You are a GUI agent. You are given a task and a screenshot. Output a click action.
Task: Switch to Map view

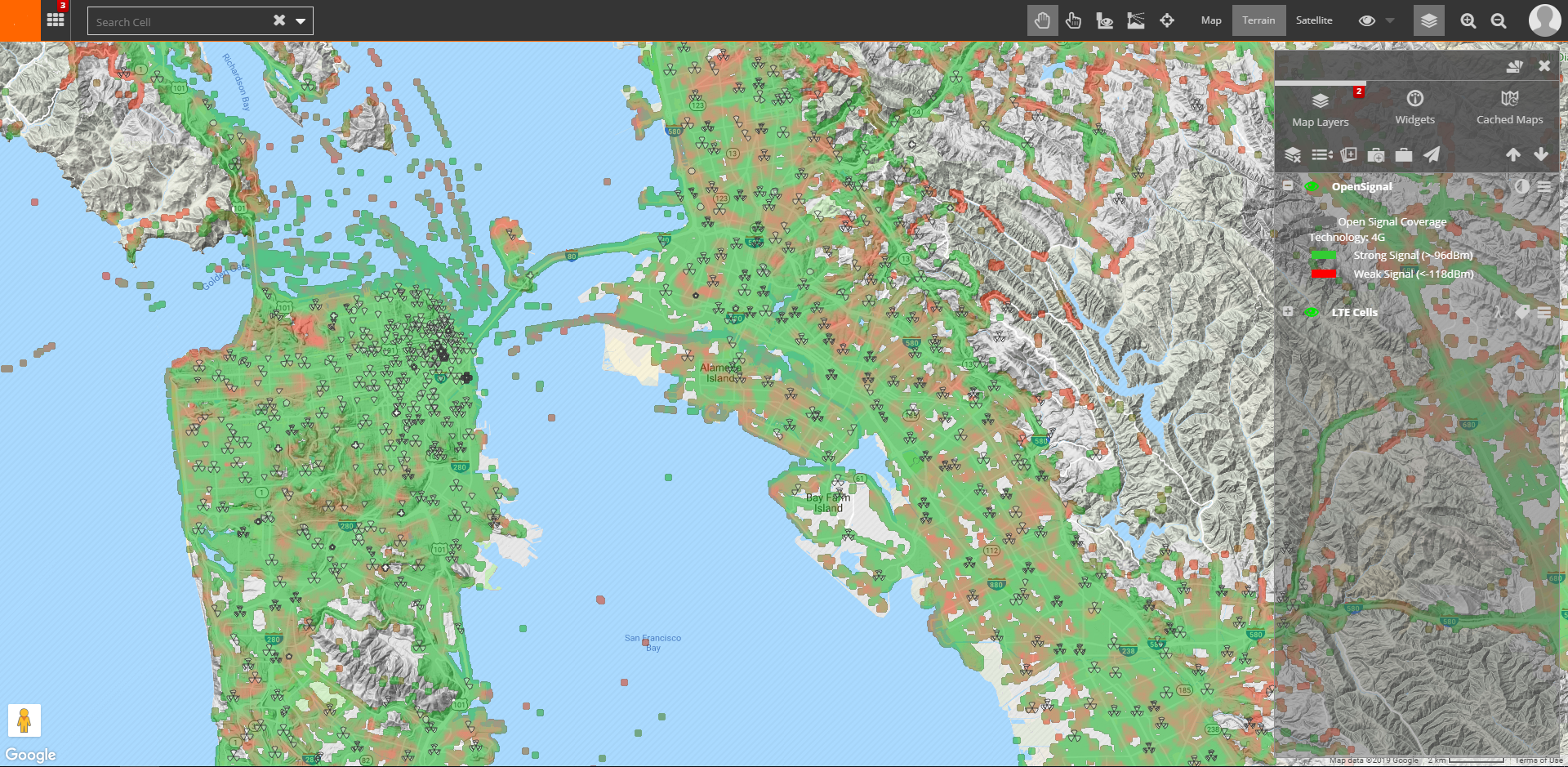pyautogui.click(x=1211, y=20)
